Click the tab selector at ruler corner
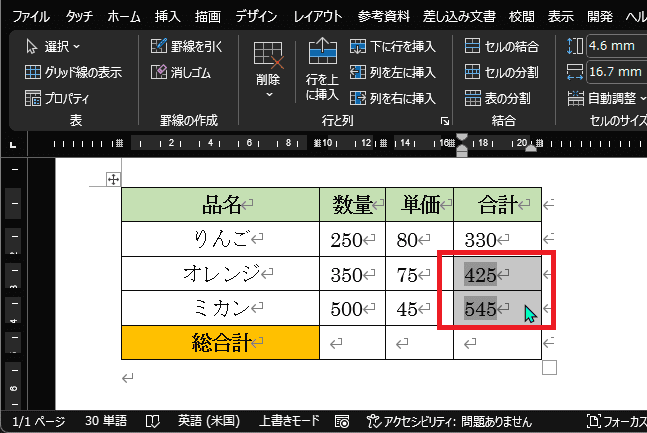Screen dimensions: 647x433 tap(13, 144)
